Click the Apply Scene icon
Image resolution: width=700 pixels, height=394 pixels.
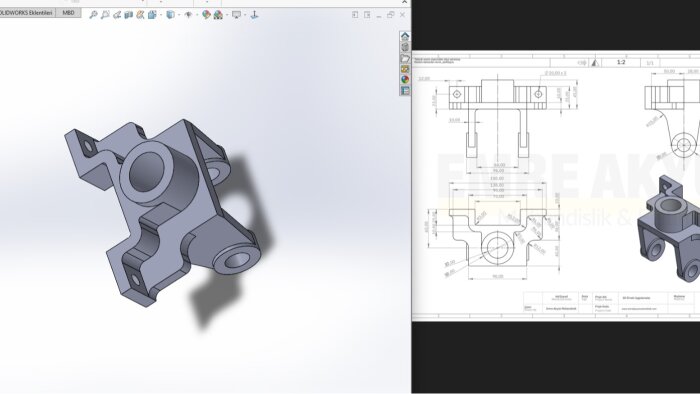pyautogui.click(x=218, y=15)
